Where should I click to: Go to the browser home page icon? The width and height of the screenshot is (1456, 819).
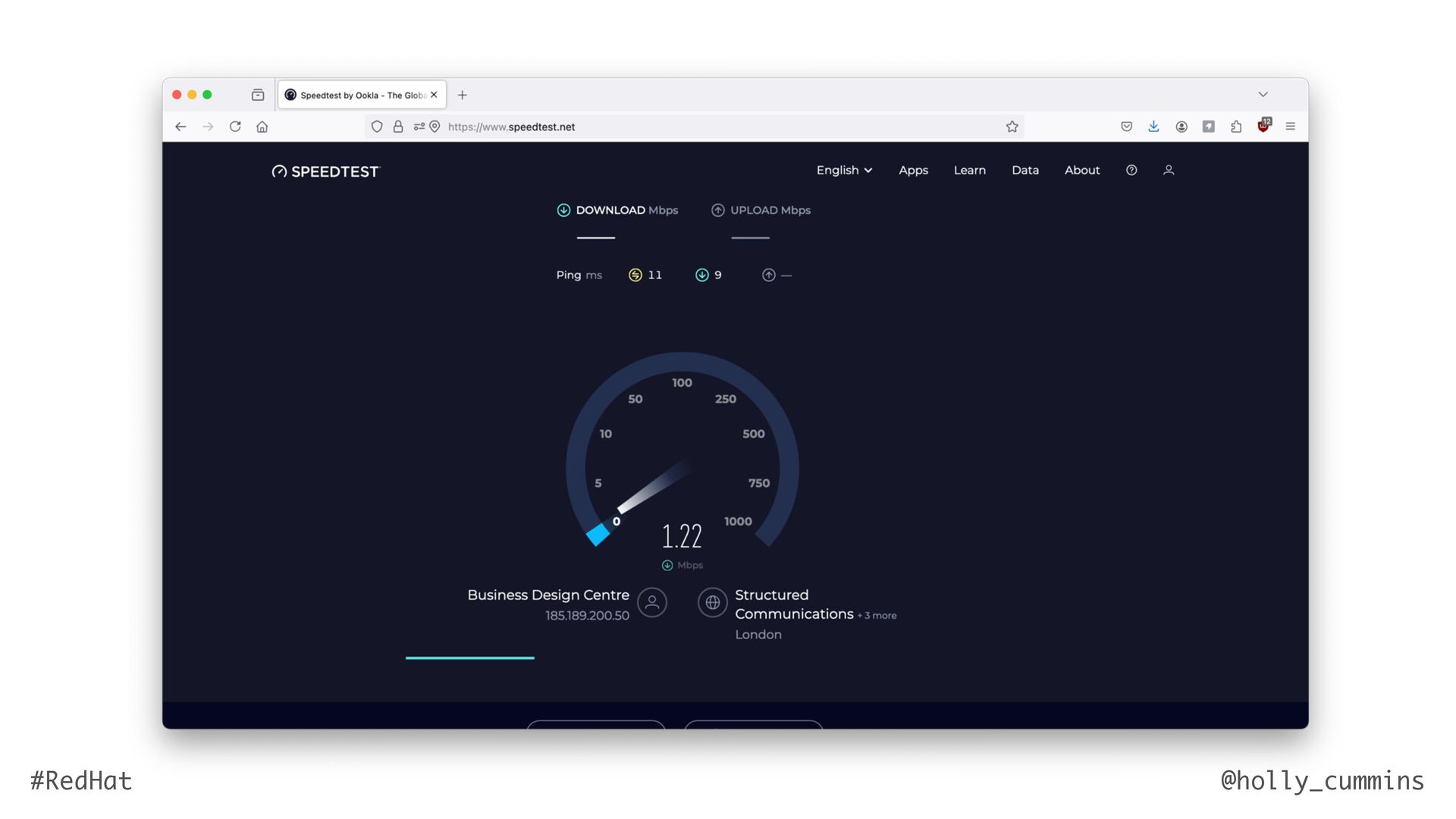262,127
